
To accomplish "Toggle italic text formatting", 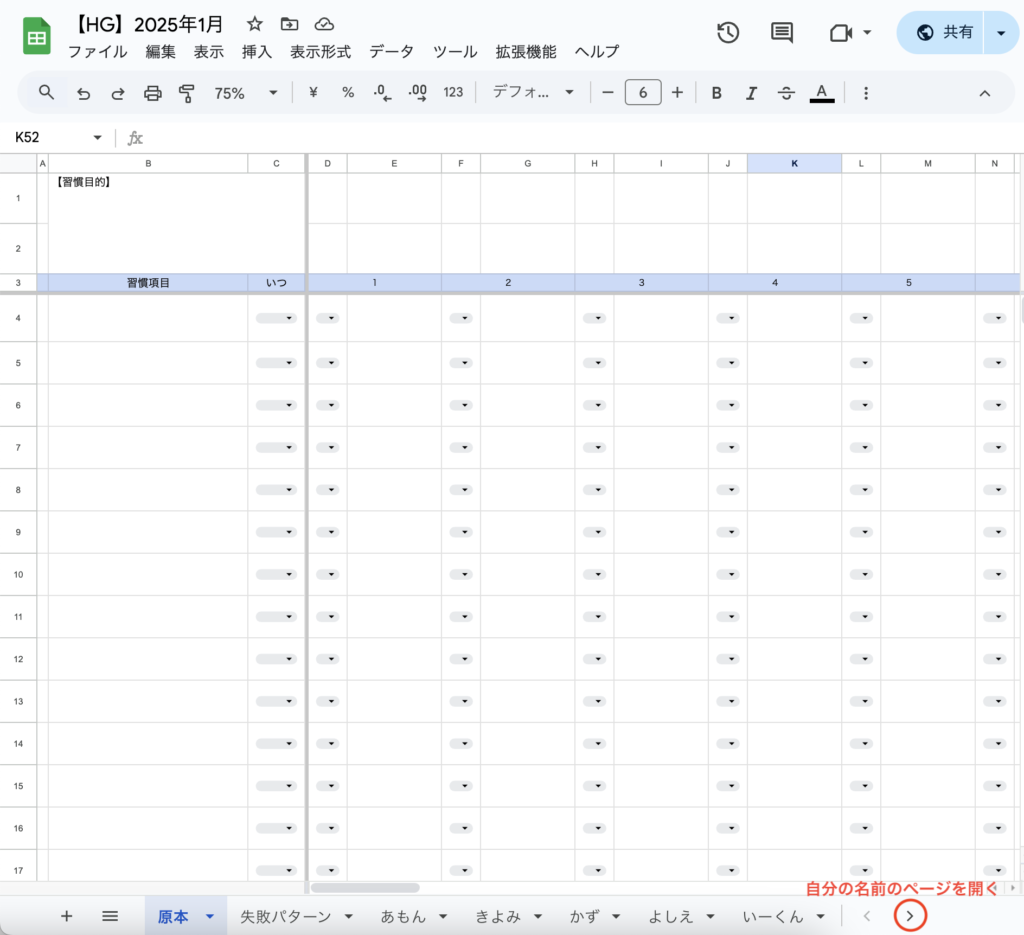I will pyautogui.click(x=751, y=93).
